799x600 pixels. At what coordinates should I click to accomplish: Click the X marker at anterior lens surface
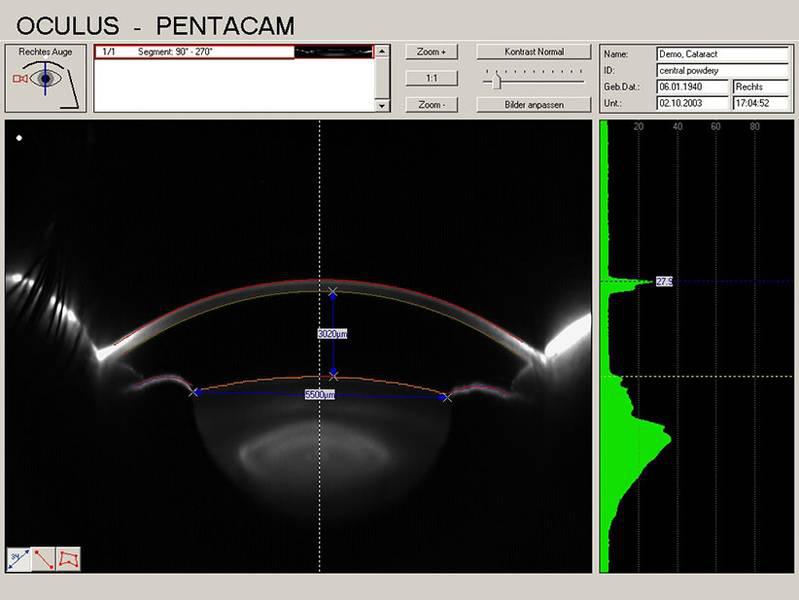(x=333, y=376)
